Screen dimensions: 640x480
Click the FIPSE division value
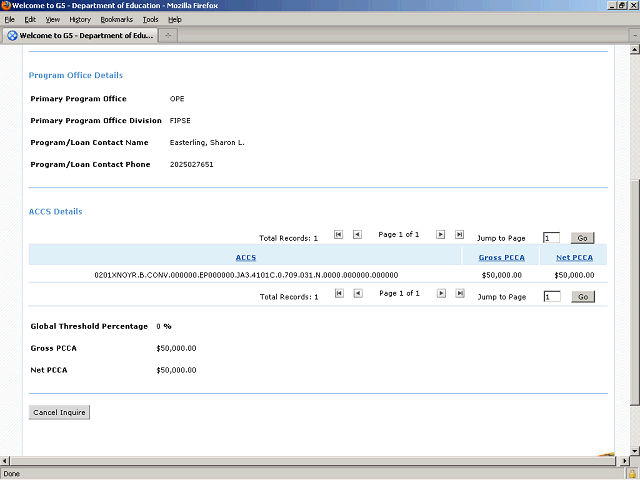point(180,121)
